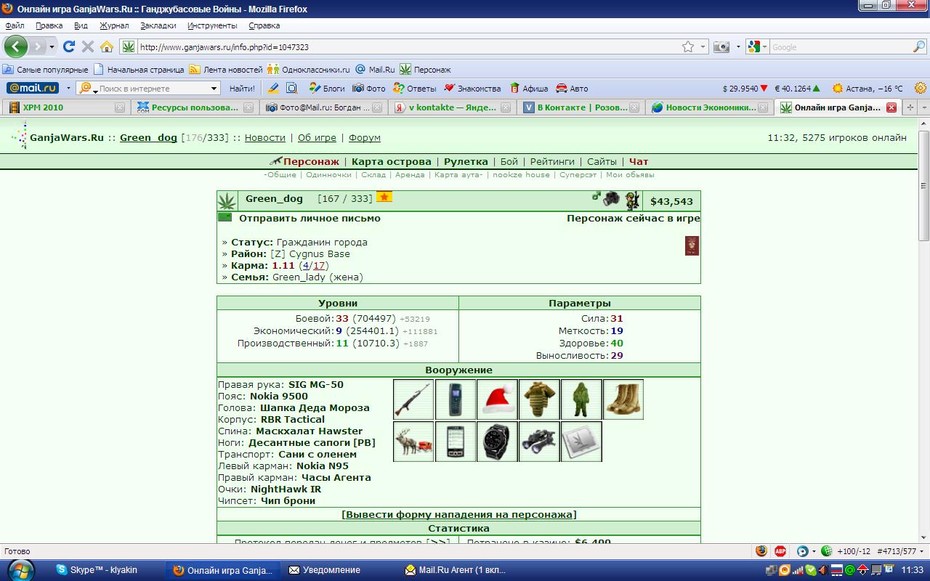The height and width of the screenshot is (581, 930).
Task: Open the Лента новостей bookmark
Action: [x=225, y=69]
